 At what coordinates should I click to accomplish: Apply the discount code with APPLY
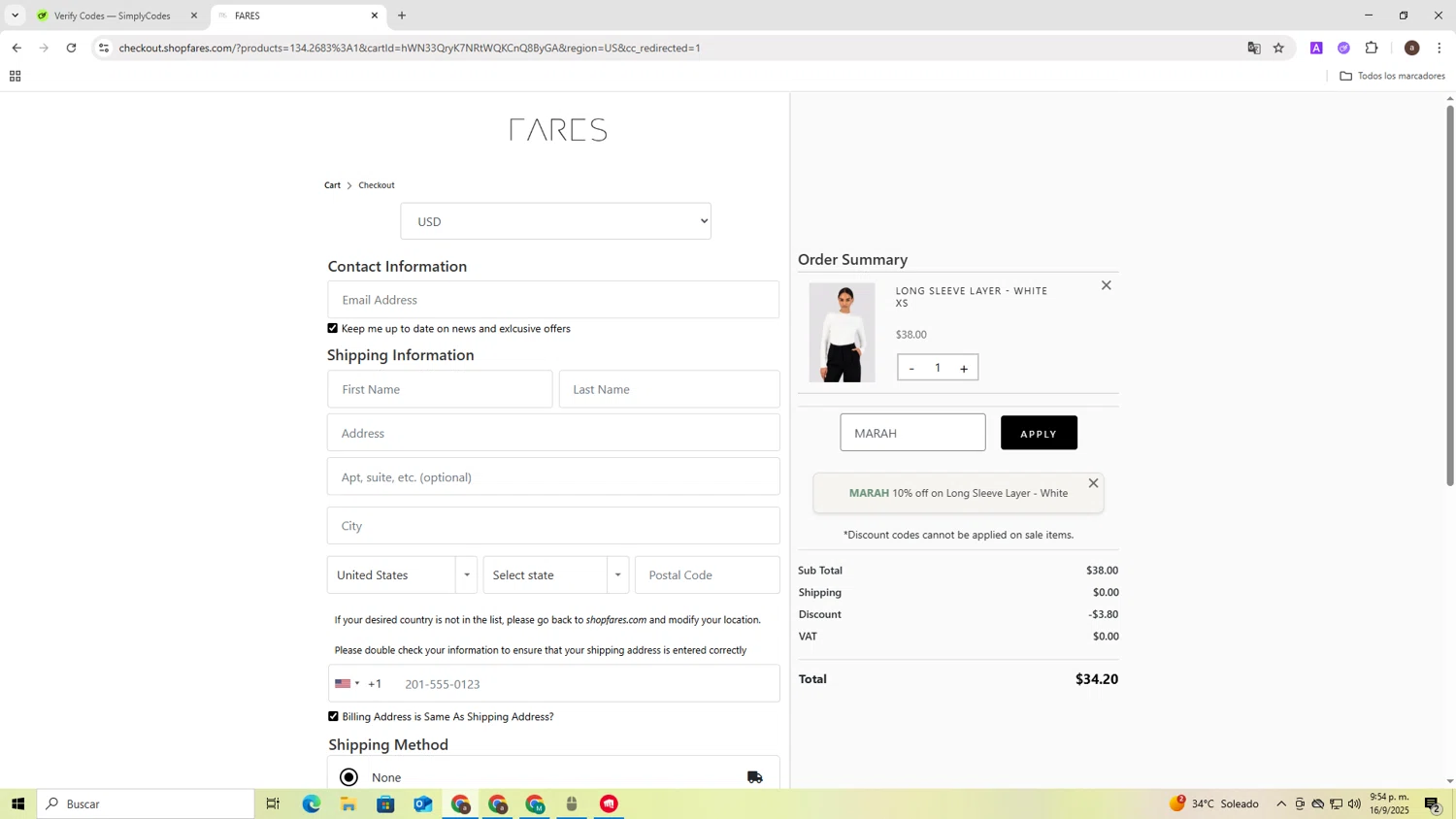pyautogui.click(x=1039, y=433)
